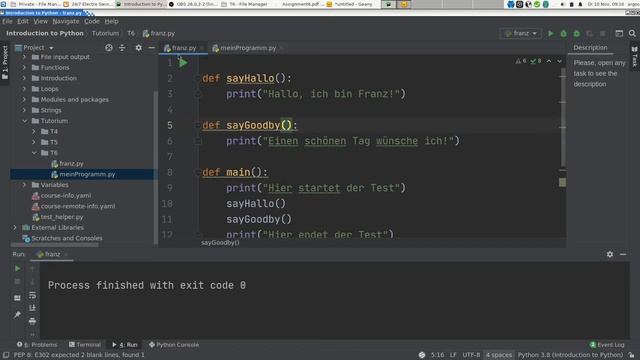The image size is (640, 360).
Task: Expand the T4 folder
Action: click(x=34, y=131)
